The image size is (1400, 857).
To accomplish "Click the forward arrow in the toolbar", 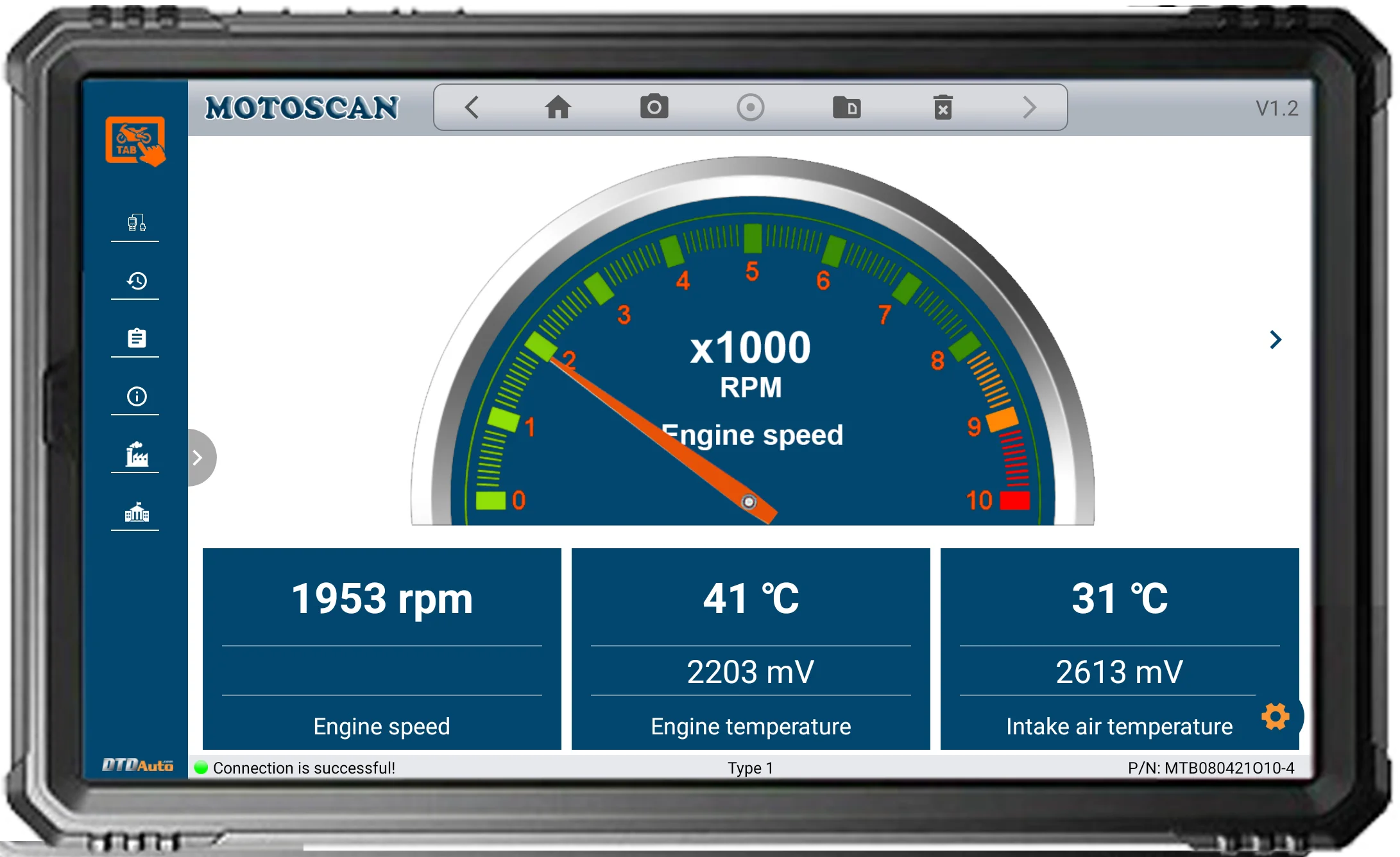I will (x=1029, y=107).
